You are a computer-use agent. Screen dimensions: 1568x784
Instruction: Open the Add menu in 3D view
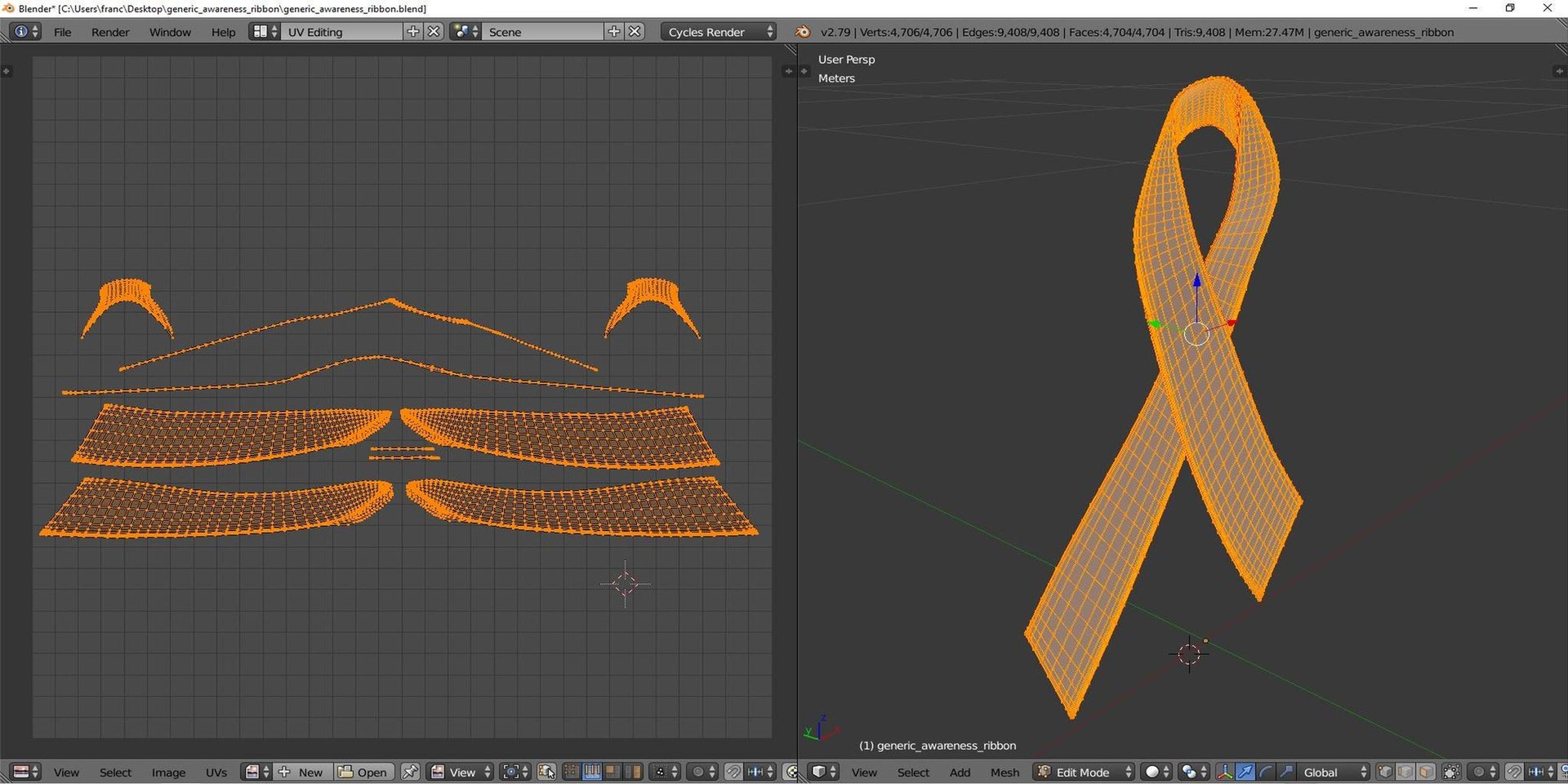pyautogui.click(x=960, y=772)
